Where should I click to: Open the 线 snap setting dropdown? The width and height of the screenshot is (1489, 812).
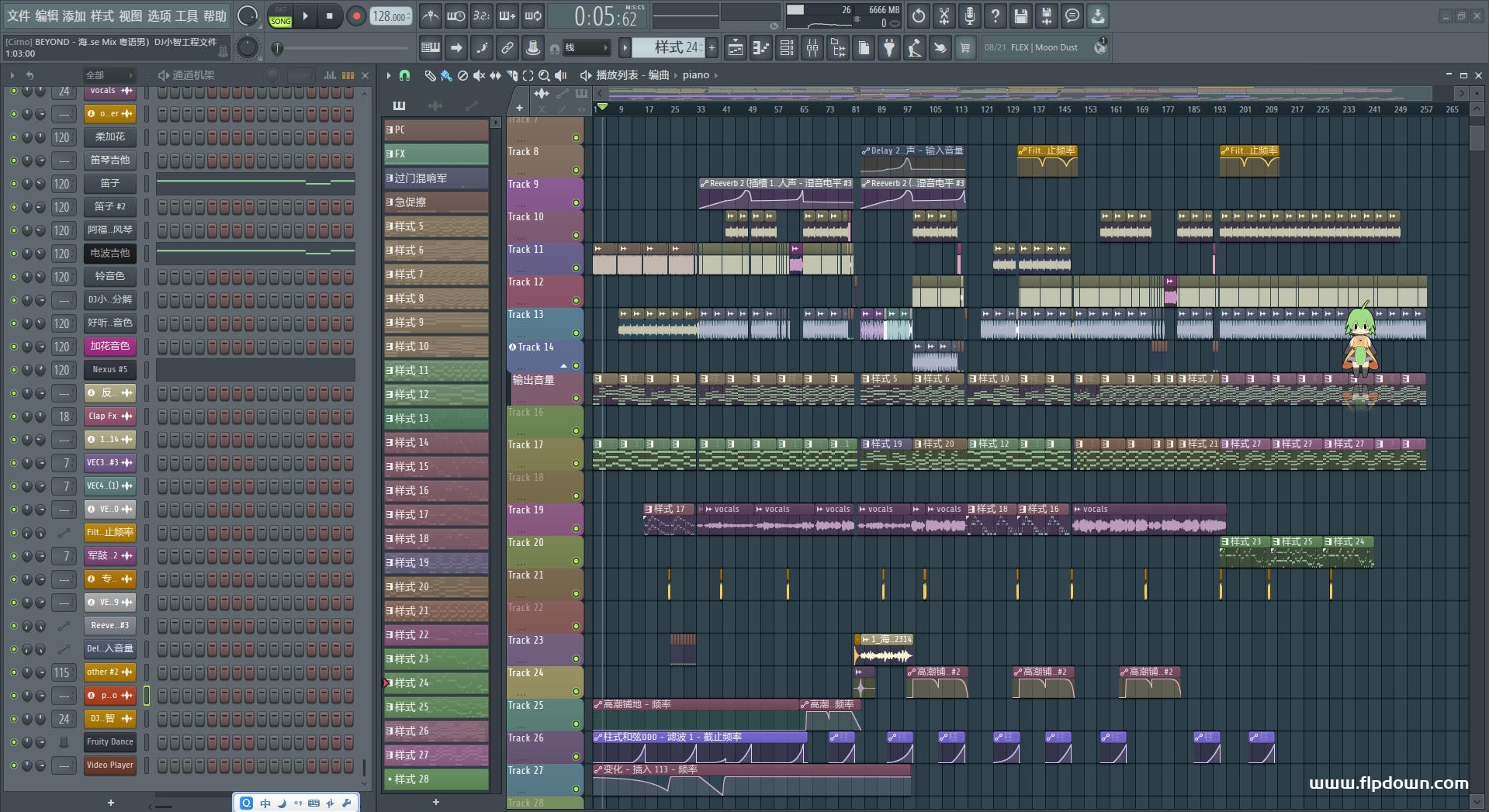point(587,48)
